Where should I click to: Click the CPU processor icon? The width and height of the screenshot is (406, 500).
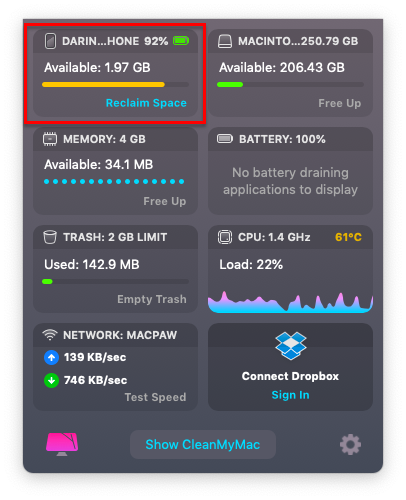click(x=225, y=237)
